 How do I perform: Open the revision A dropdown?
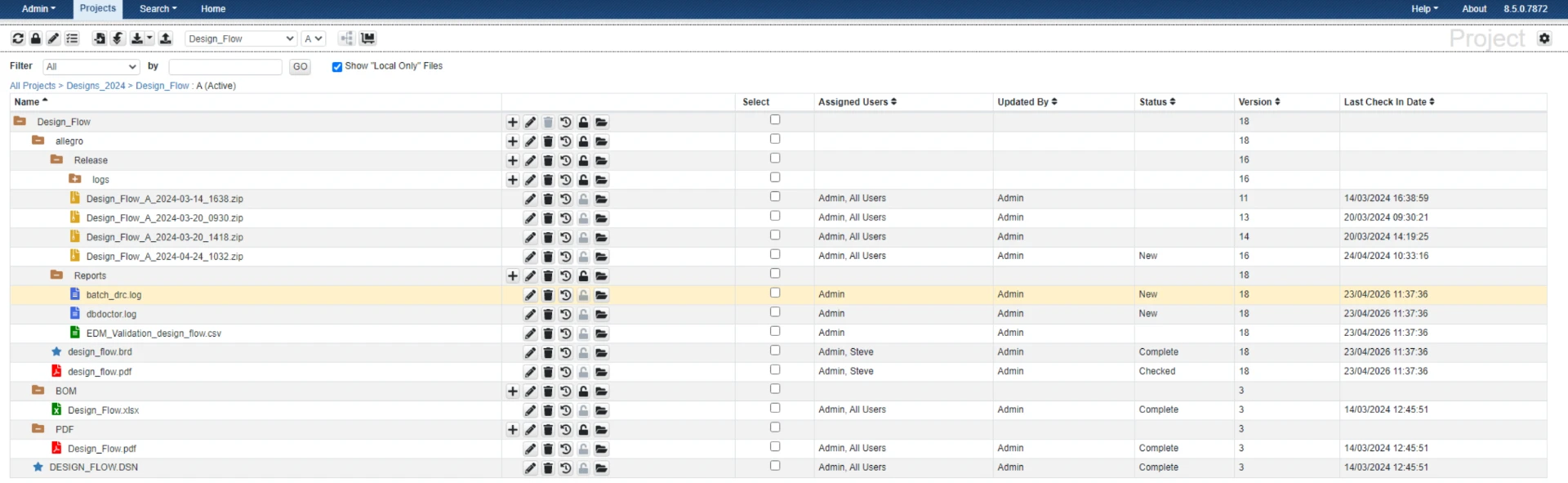[314, 38]
